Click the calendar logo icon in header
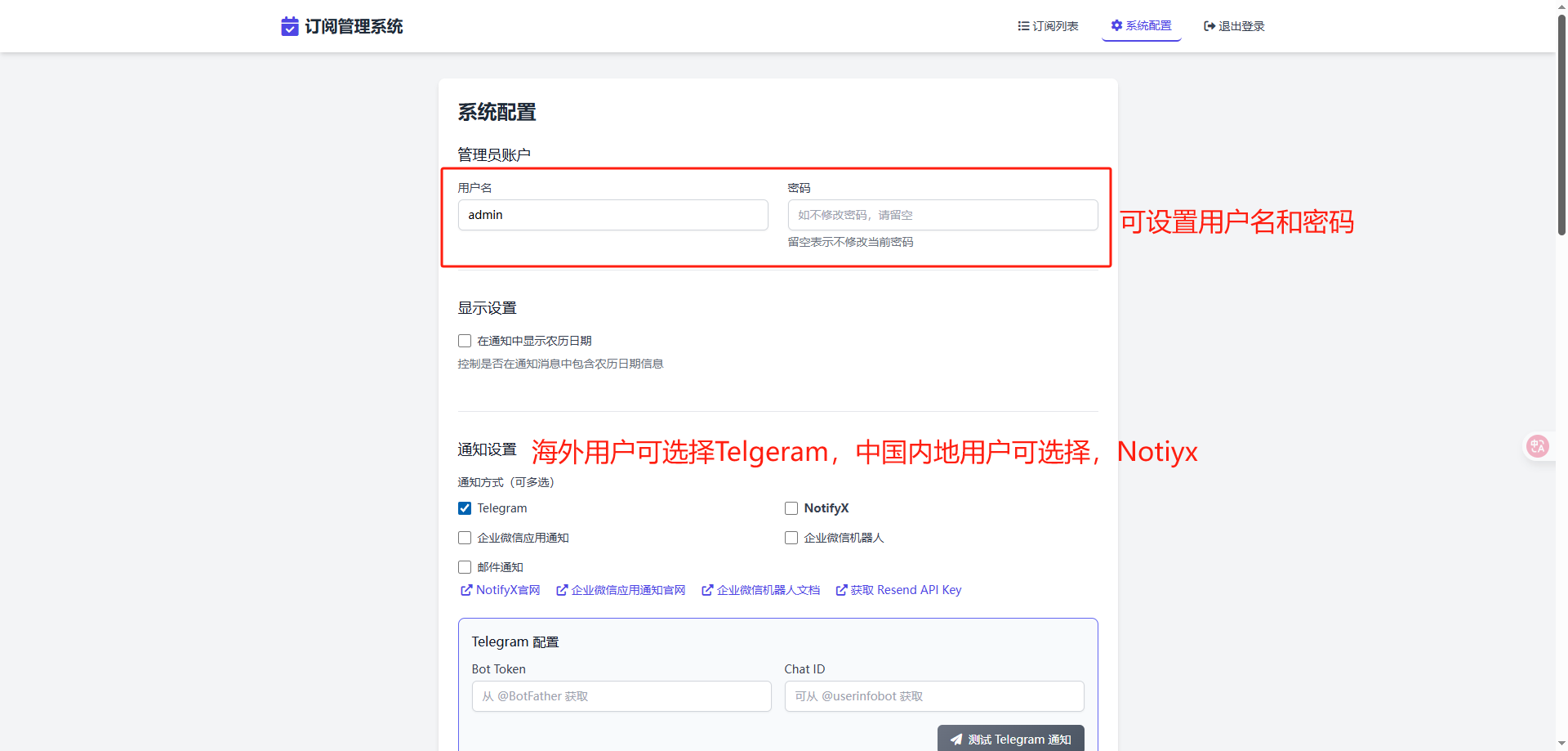Viewport: 1568px width, 751px height. (x=290, y=26)
